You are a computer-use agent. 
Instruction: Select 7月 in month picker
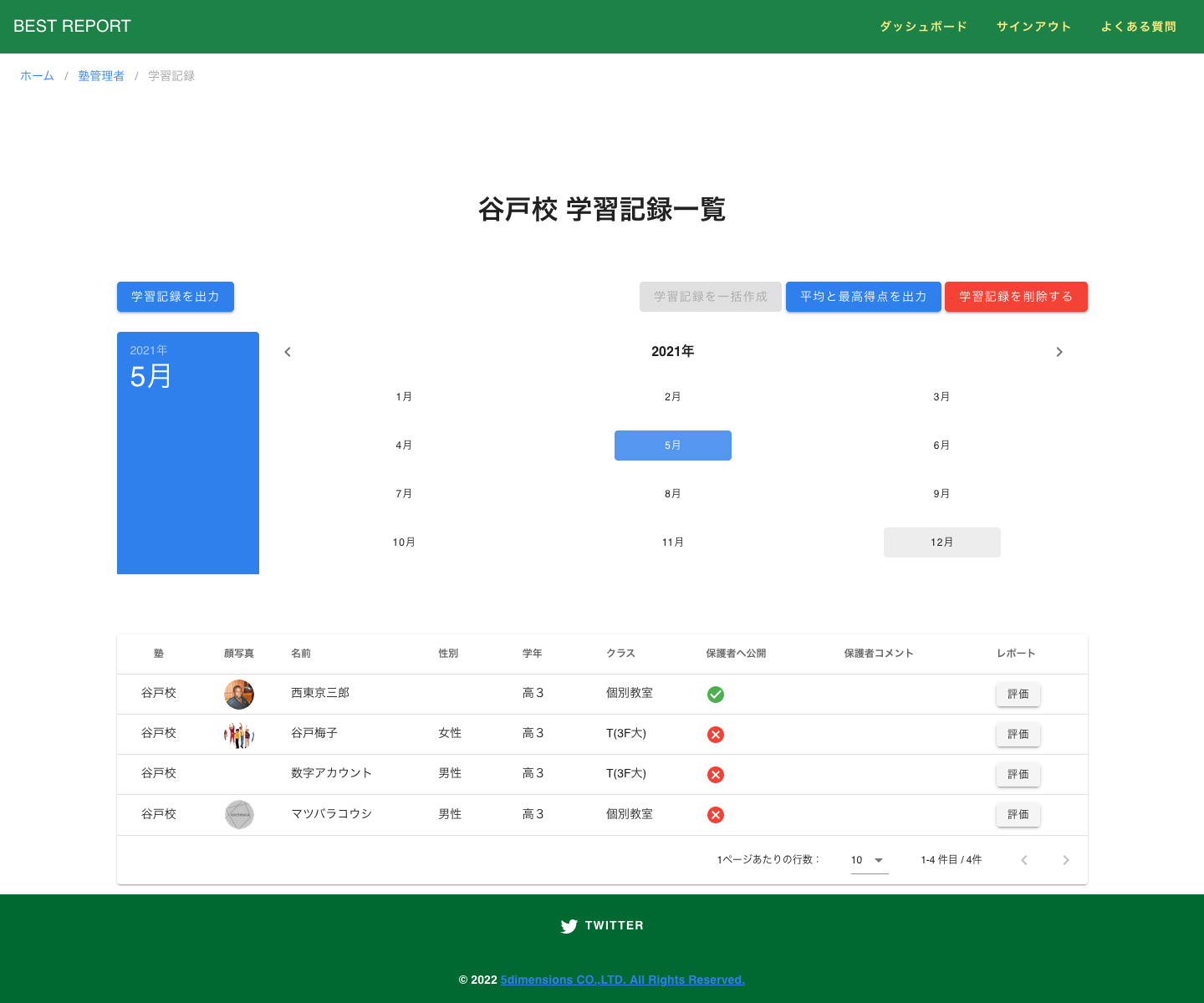(404, 494)
